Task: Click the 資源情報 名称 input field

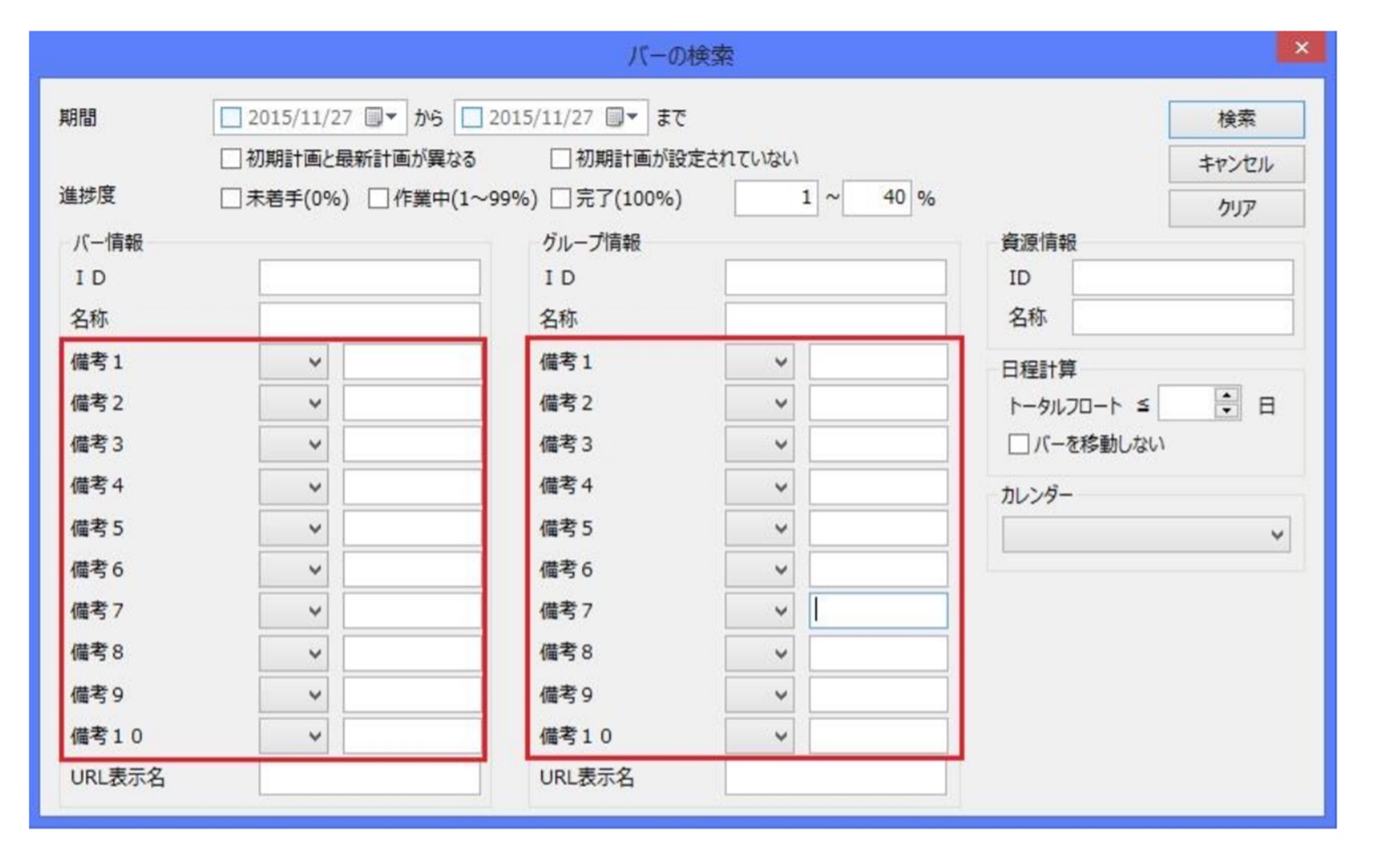Action: click(1182, 318)
